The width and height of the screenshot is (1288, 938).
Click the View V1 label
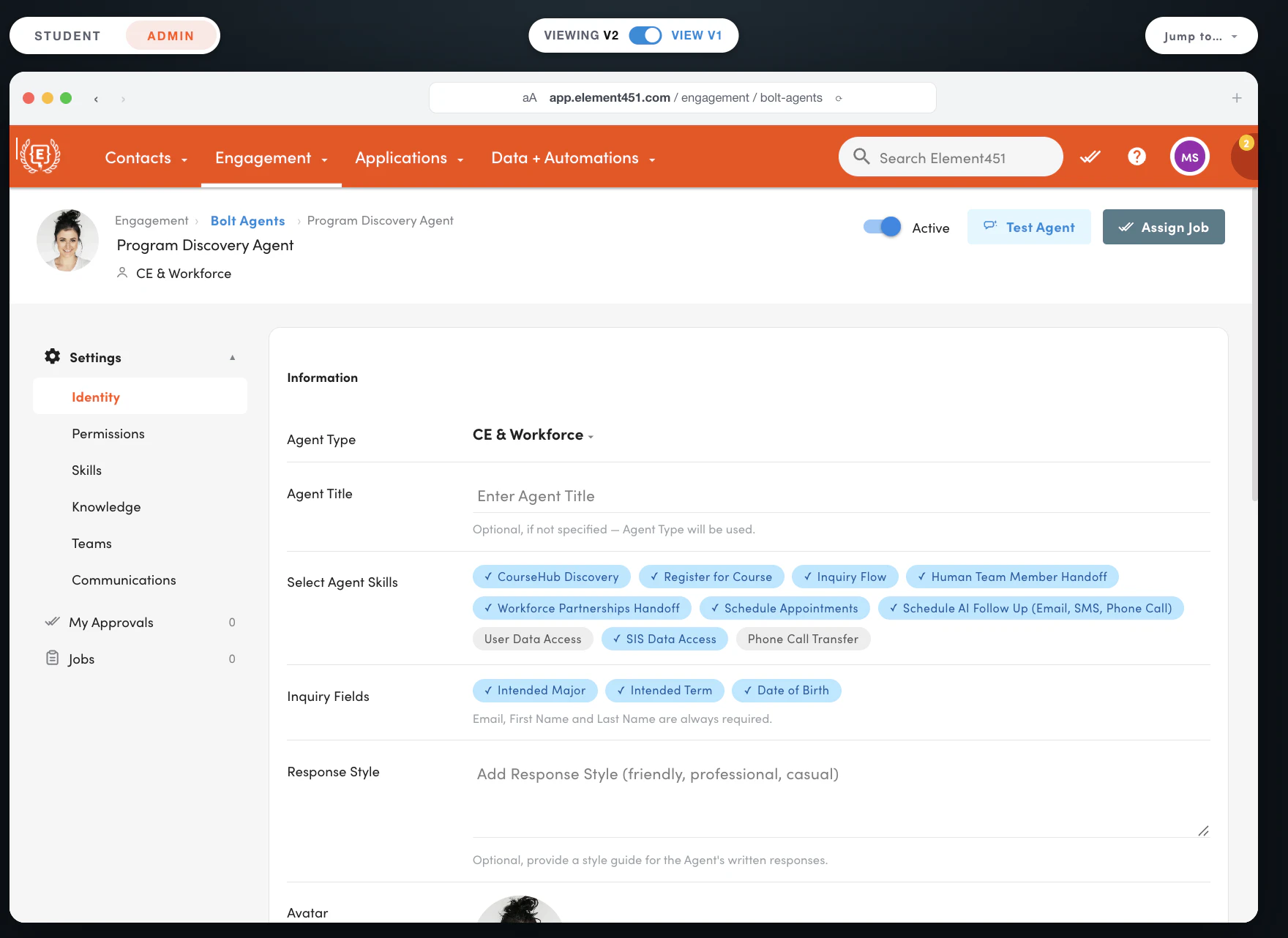tap(697, 35)
